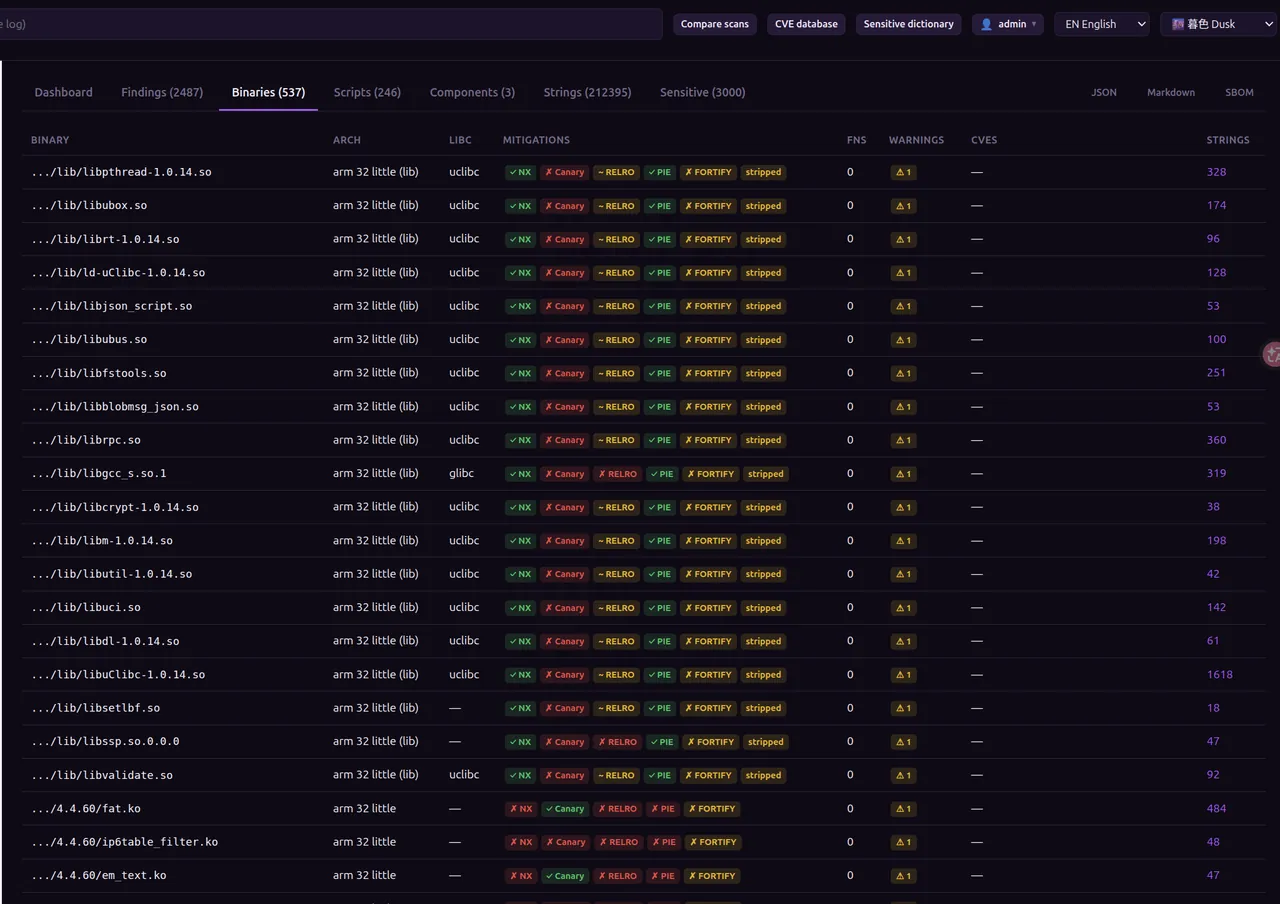Click RELRO badge in libssp.so.0.0.0 row
The width and height of the screenshot is (1280, 904).
618,742
